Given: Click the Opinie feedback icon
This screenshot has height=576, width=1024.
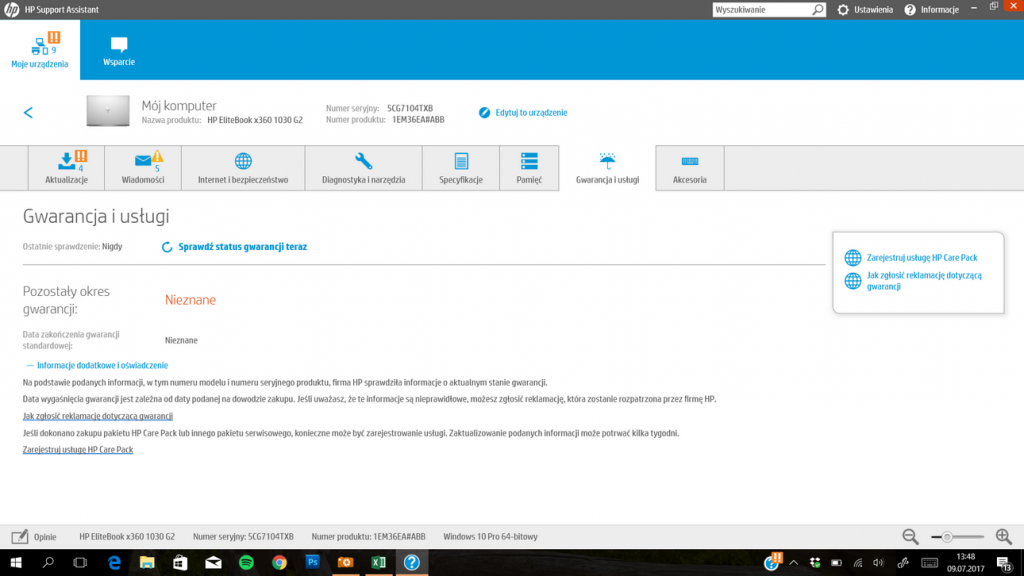Looking at the screenshot, I should pos(20,537).
